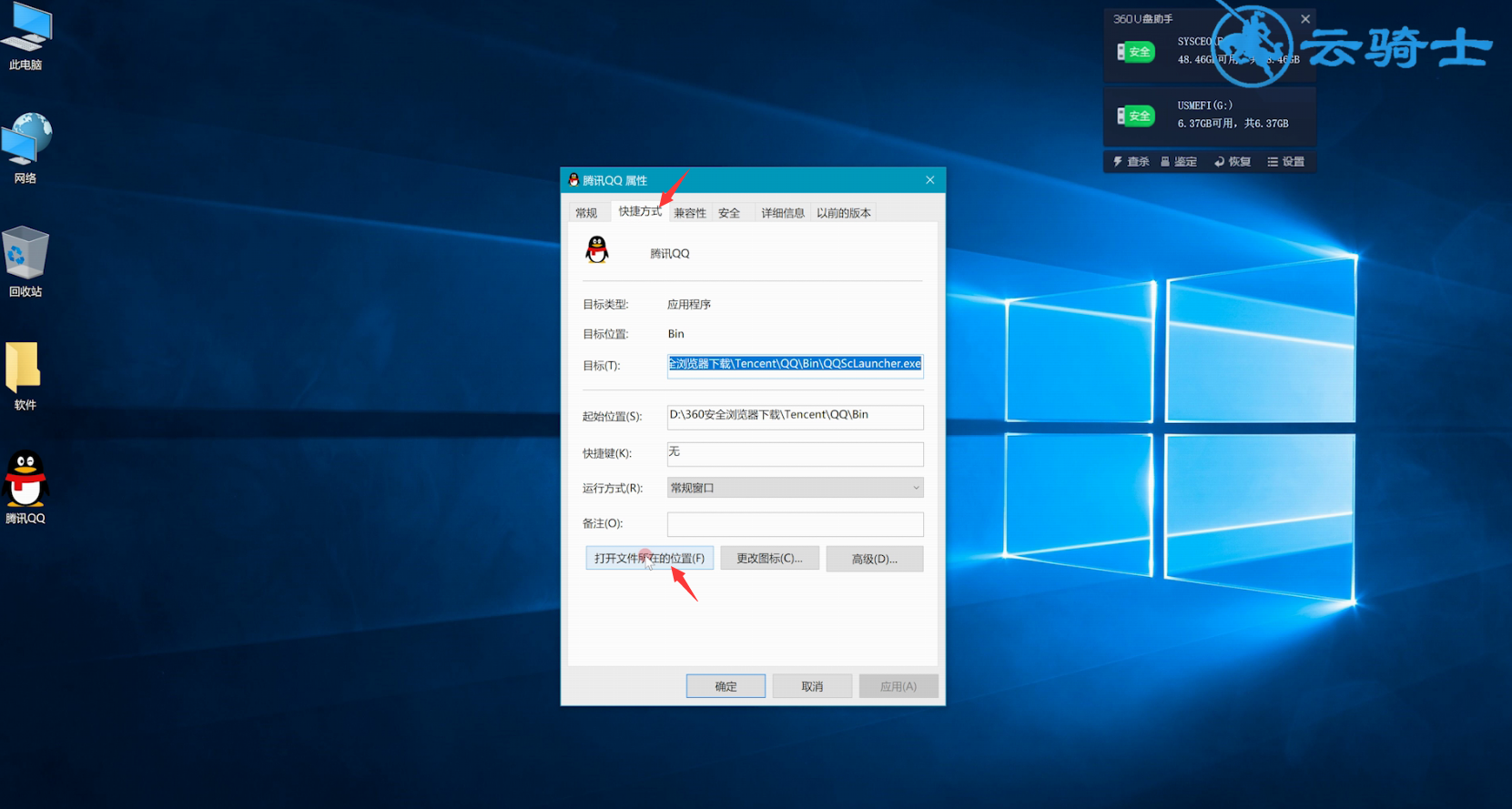Switch to the 以前的版本 tab
This screenshot has height=809, width=1512.
844,213
